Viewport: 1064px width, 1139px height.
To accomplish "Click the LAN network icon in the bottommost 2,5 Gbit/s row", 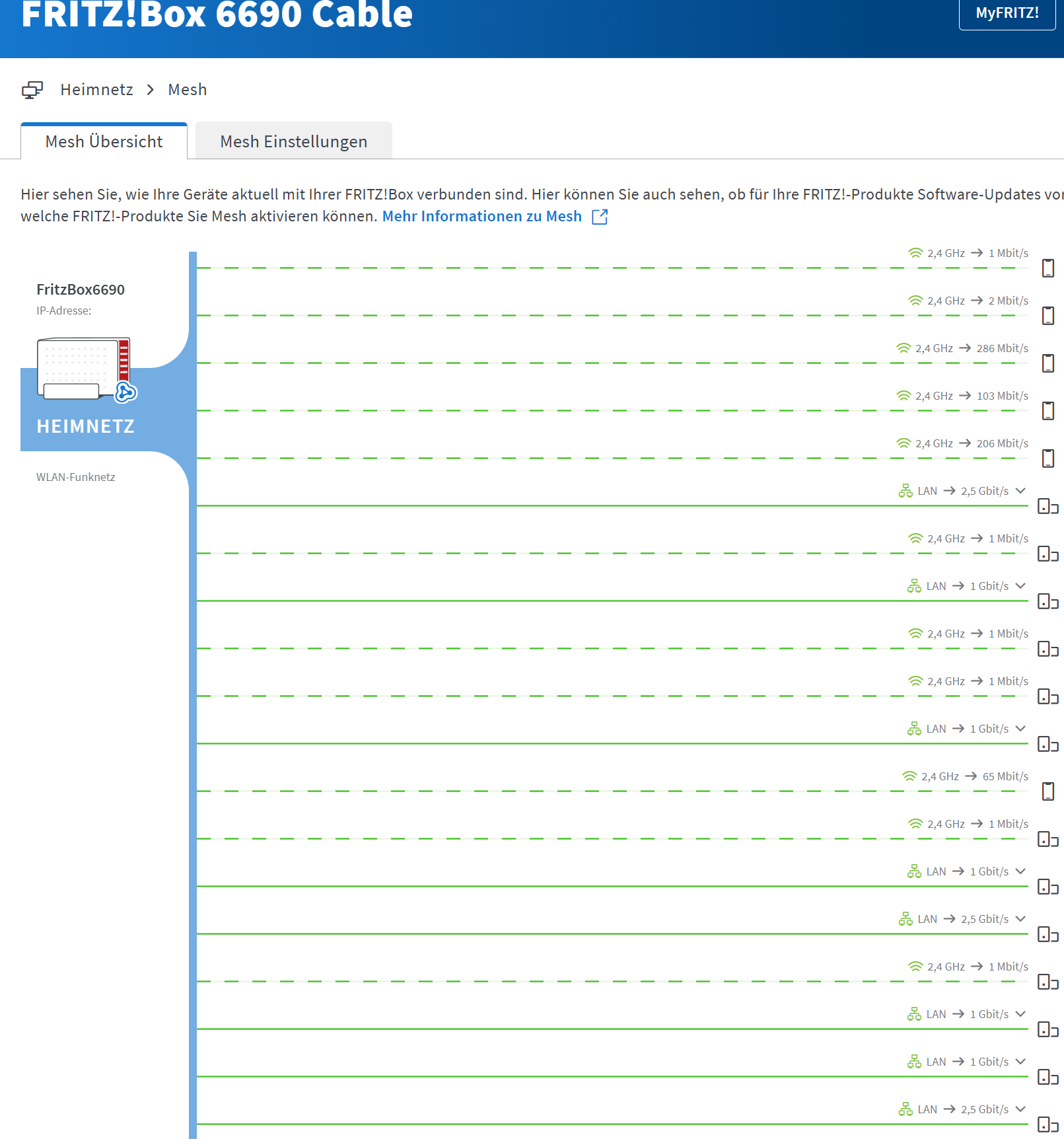I will [905, 1109].
